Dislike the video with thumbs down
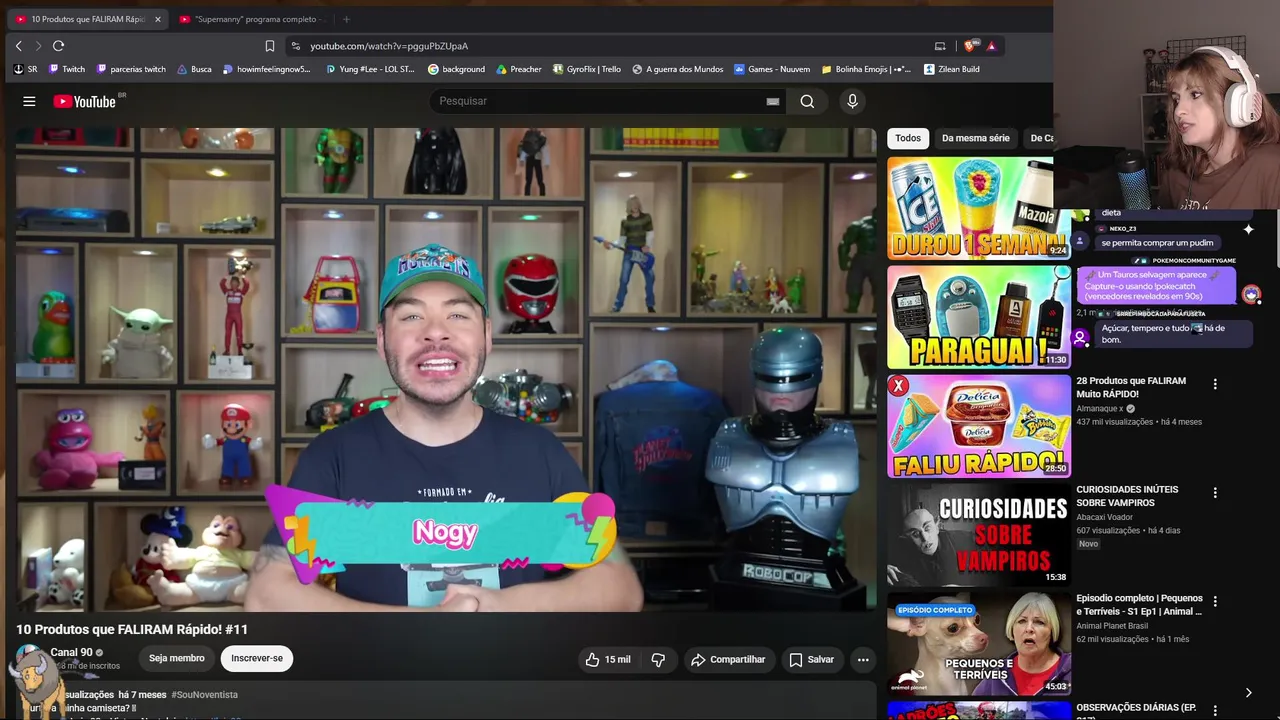Image resolution: width=1280 pixels, height=720 pixels. tap(658, 659)
